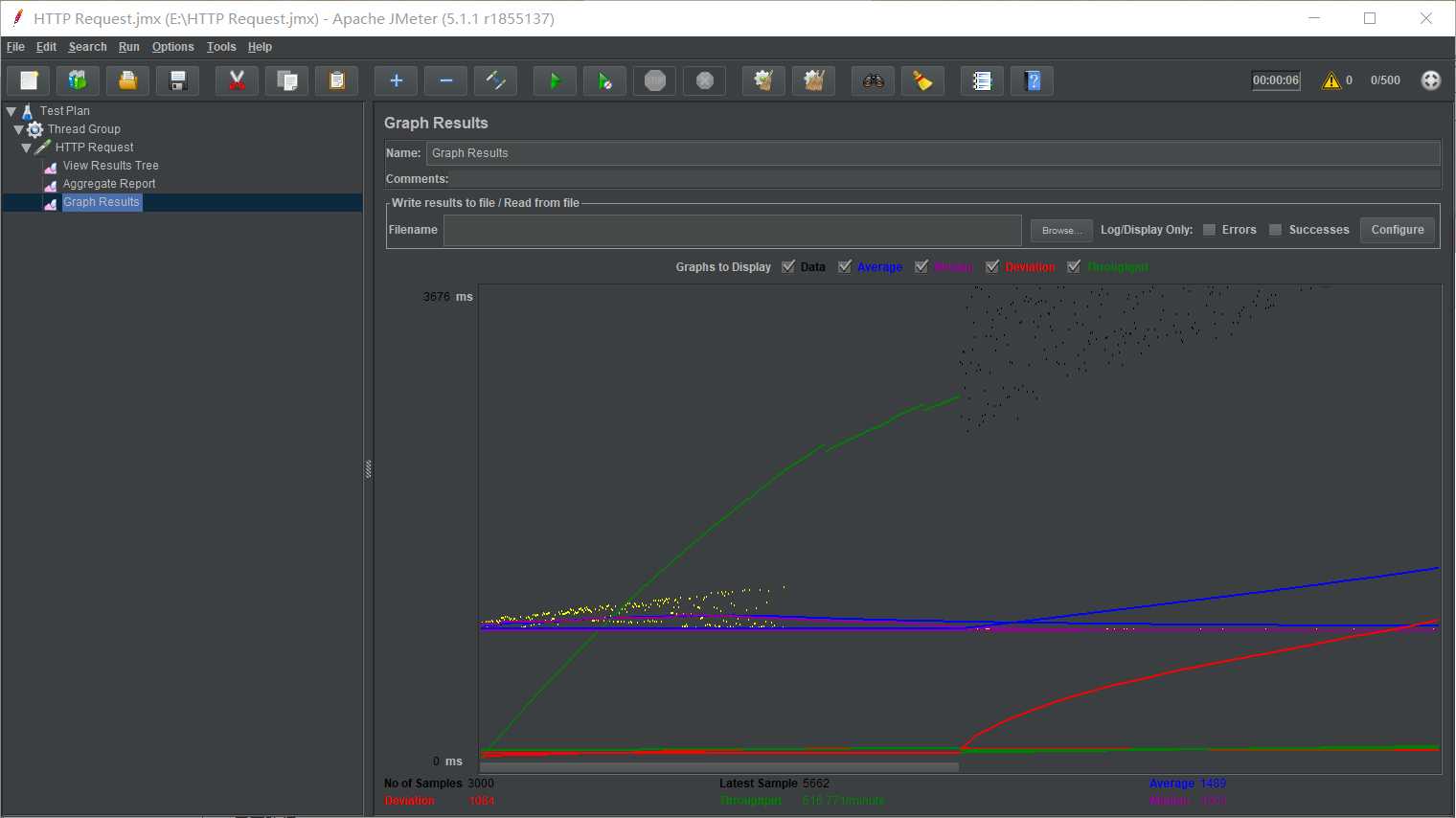Open the Run menu

[x=128, y=47]
